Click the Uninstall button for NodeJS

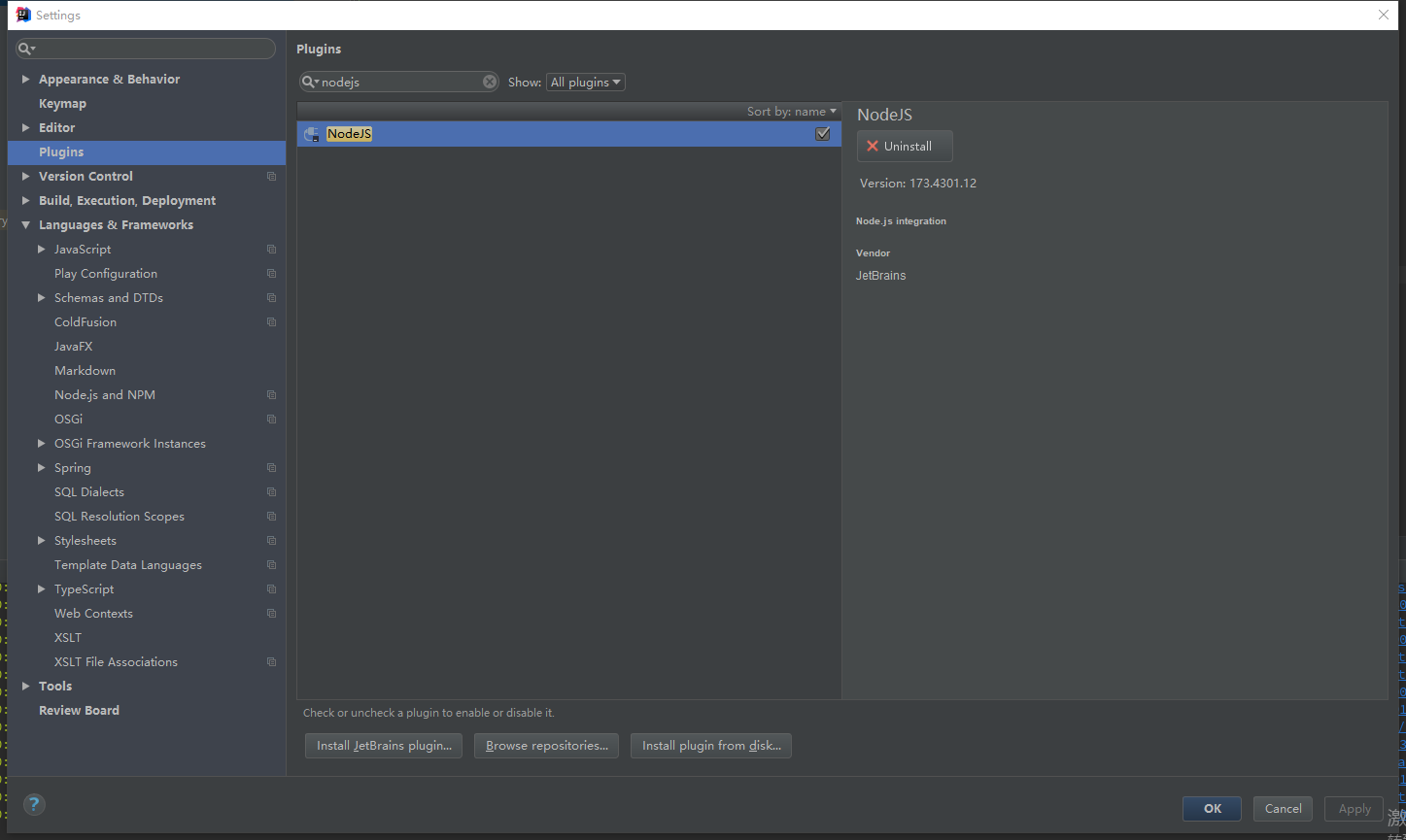tap(904, 146)
